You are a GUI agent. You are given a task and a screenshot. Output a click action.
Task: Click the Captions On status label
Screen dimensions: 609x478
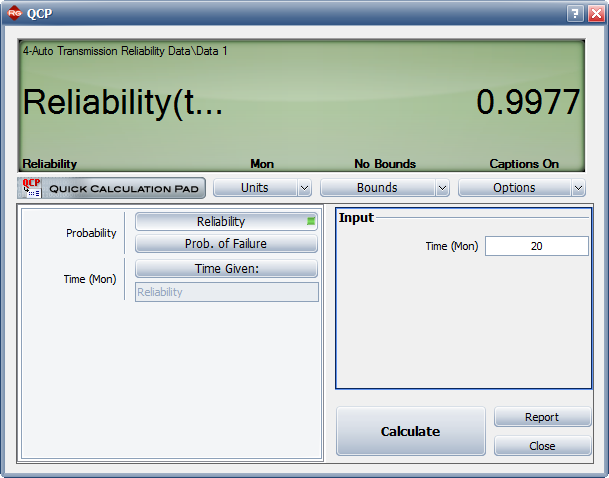tap(524, 164)
